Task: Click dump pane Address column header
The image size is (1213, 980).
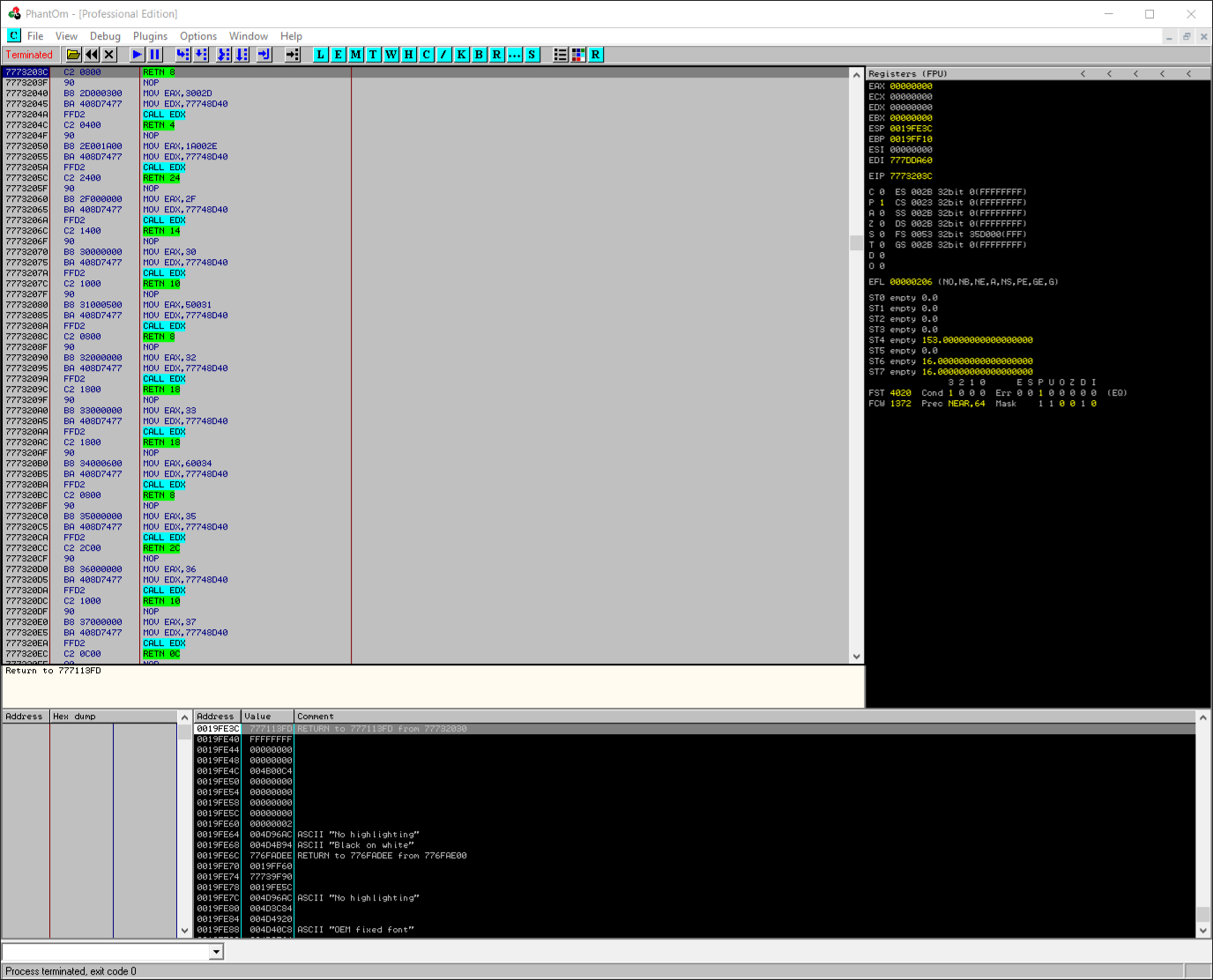Action: tap(26, 716)
